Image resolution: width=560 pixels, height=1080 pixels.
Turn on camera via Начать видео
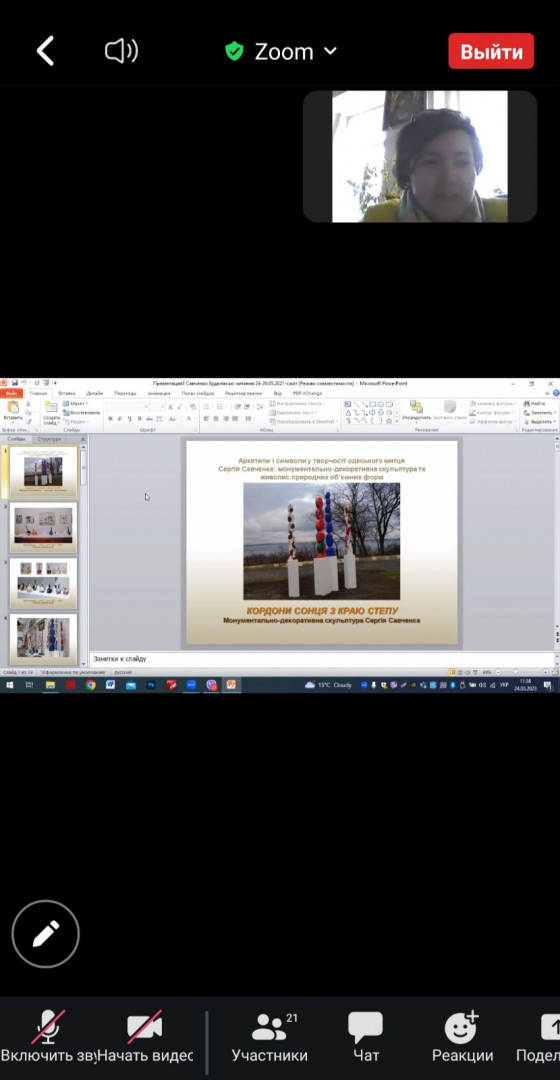click(145, 1036)
